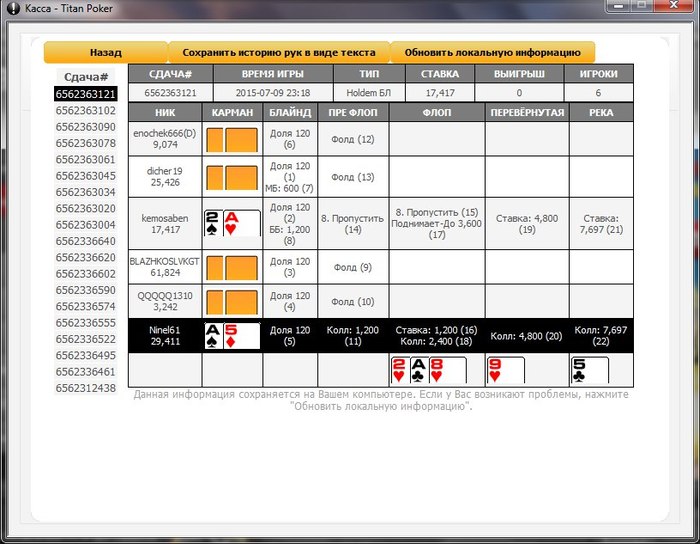This screenshot has width=700, height=544.
Task: Open hand 6562336640 from the list
Action: pos(86,241)
